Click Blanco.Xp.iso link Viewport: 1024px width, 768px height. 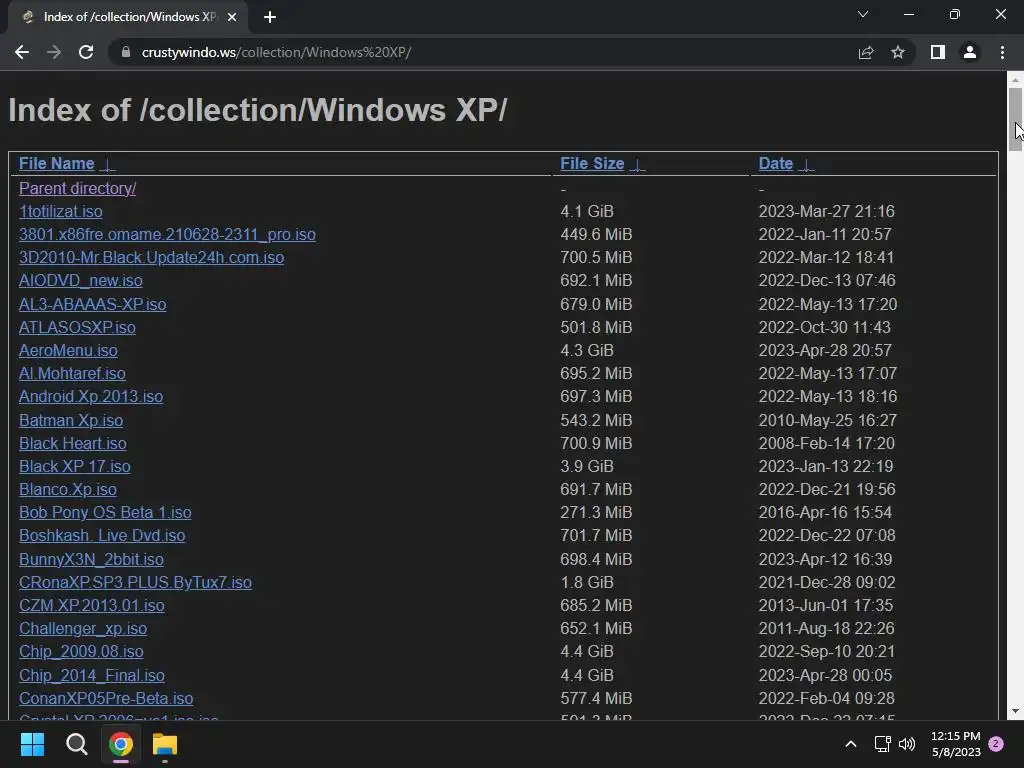[68, 489]
